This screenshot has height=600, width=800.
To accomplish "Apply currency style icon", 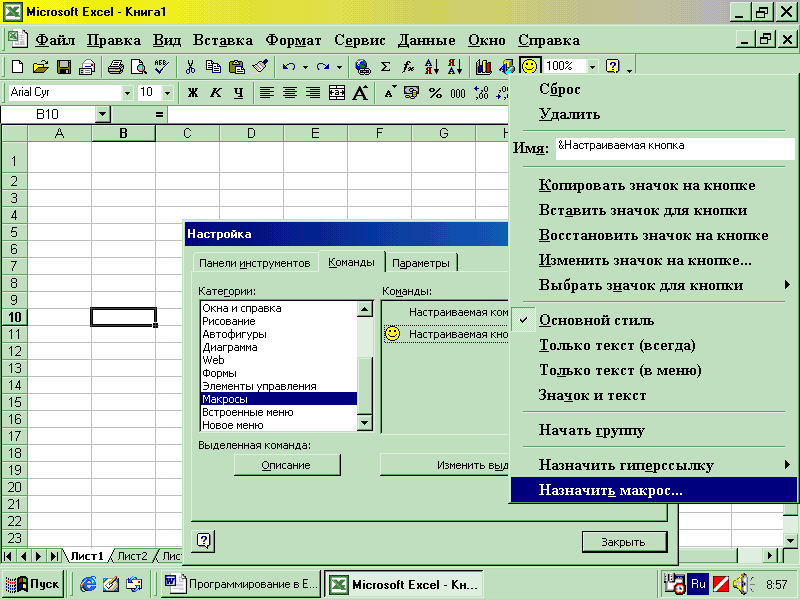I will click(411, 93).
